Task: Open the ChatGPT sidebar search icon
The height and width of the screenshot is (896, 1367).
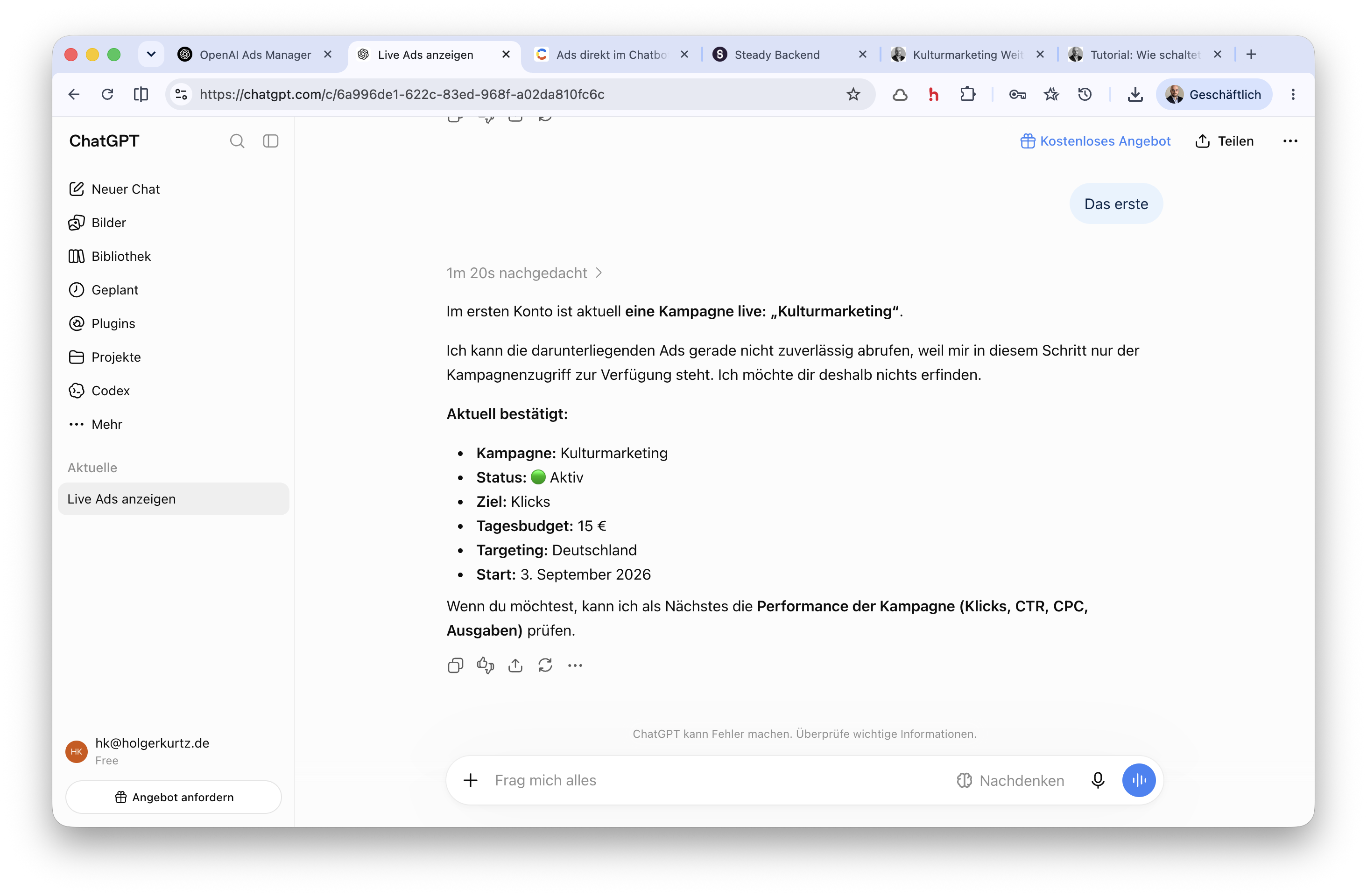Action: tap(237, 141)
